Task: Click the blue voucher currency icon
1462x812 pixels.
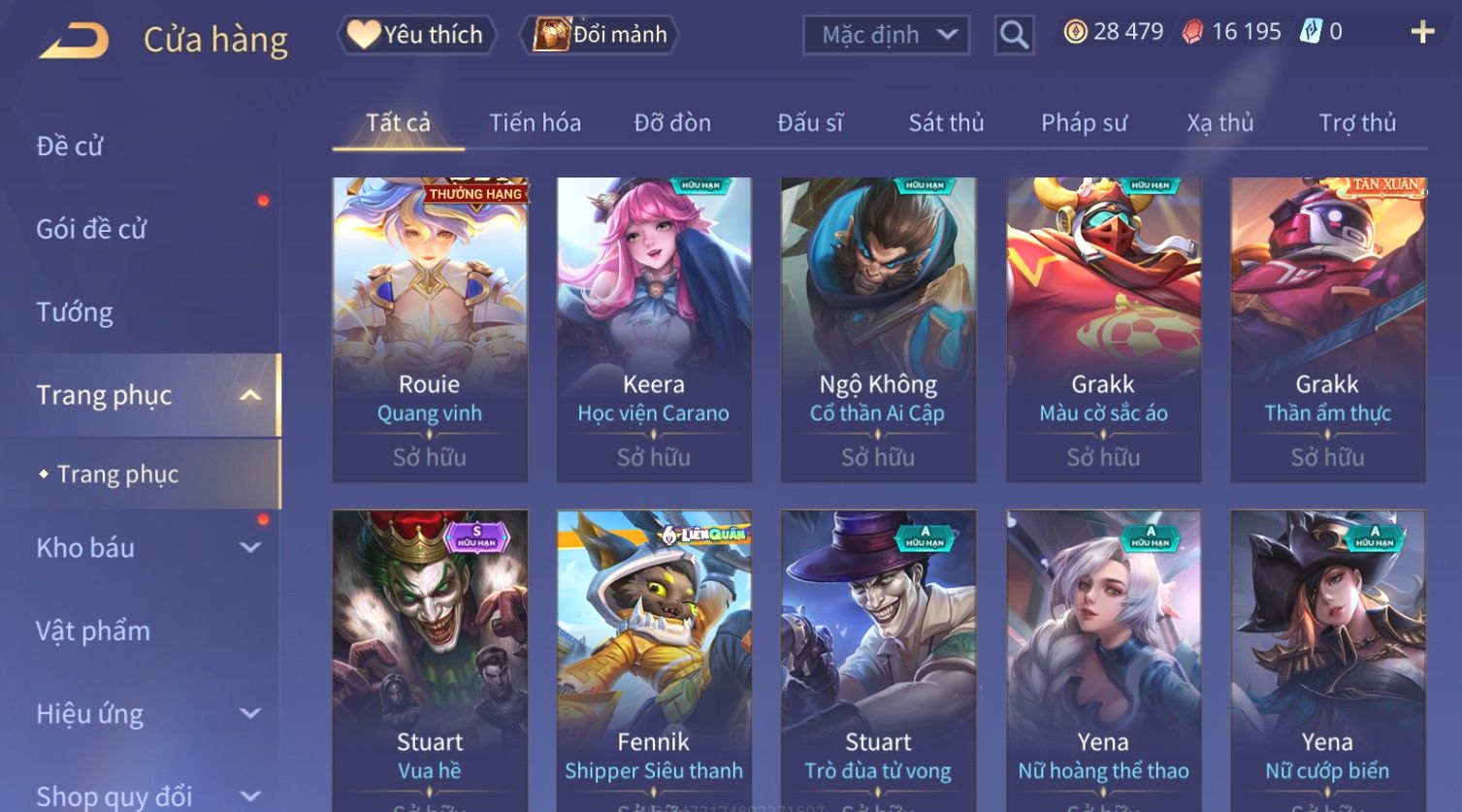Action: click(x=1311, y=32)
